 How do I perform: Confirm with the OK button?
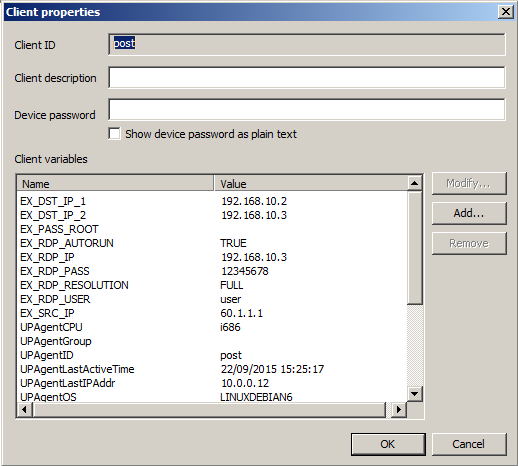point(388,444)
